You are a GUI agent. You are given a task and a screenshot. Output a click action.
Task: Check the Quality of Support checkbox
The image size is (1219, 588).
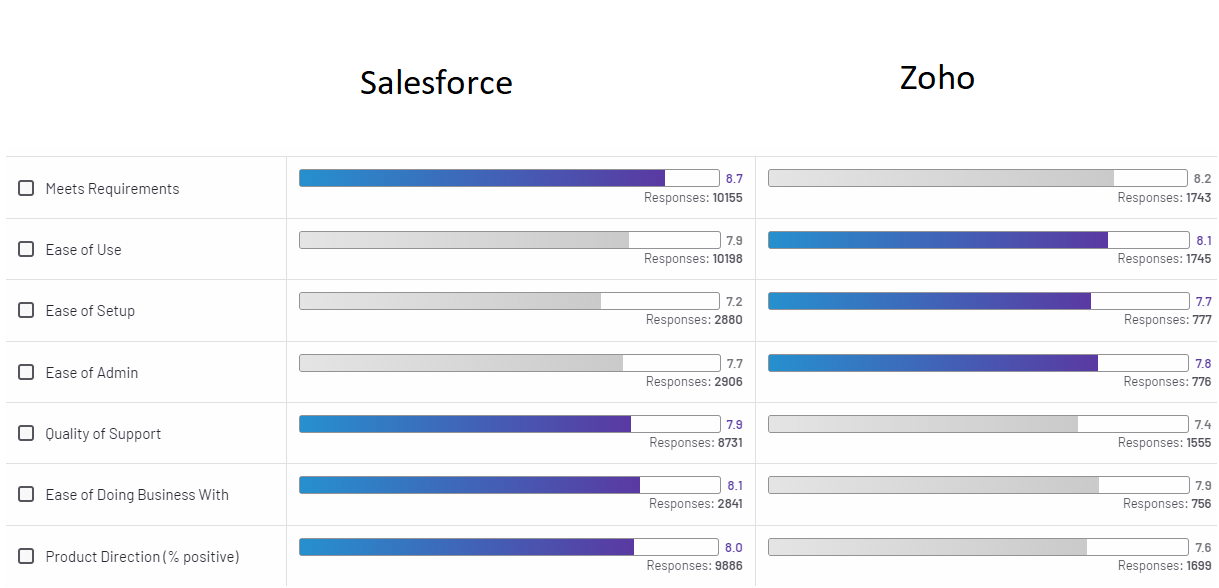click(25, 432)
